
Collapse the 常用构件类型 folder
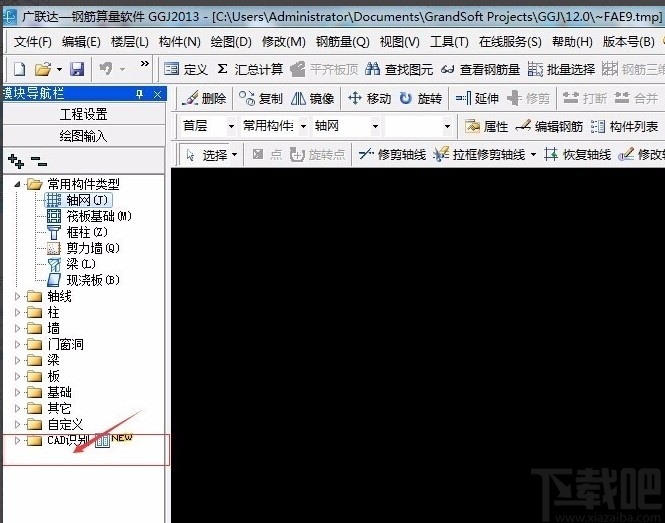17,184
